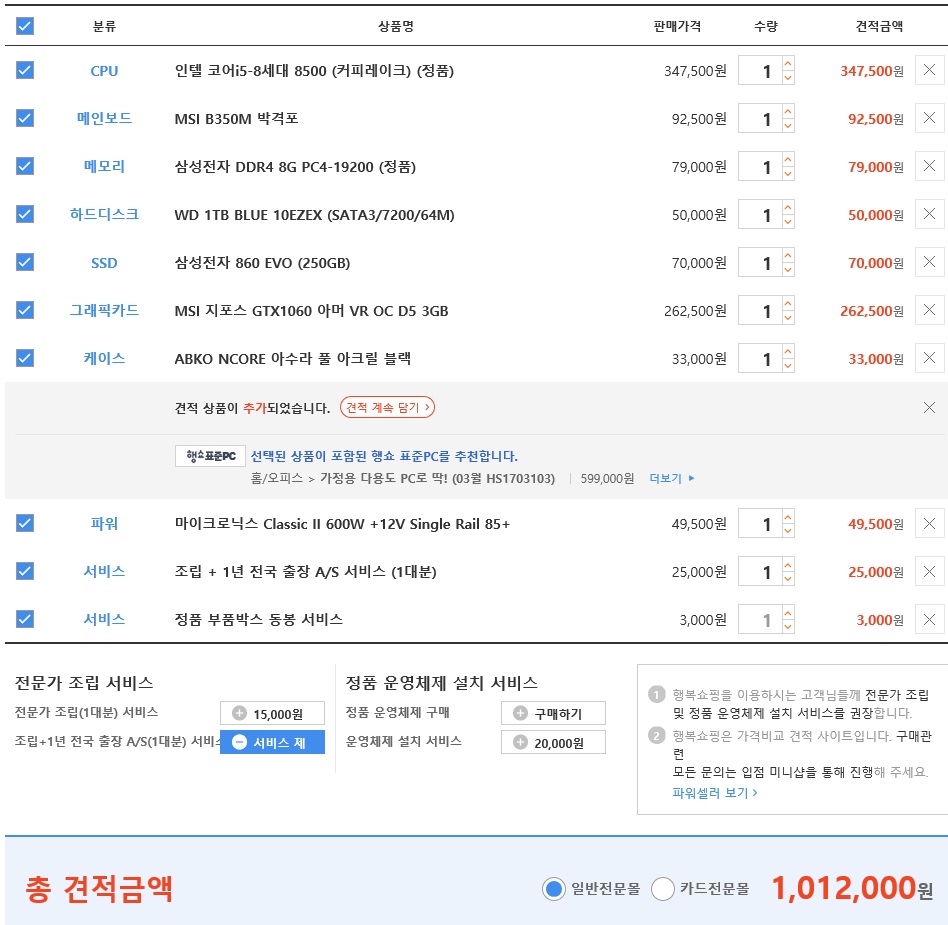The height and width of the screenshot is (925, 948).
Task: Open the 더보기 link for 표준PC
Action: [x=672, y=478]
